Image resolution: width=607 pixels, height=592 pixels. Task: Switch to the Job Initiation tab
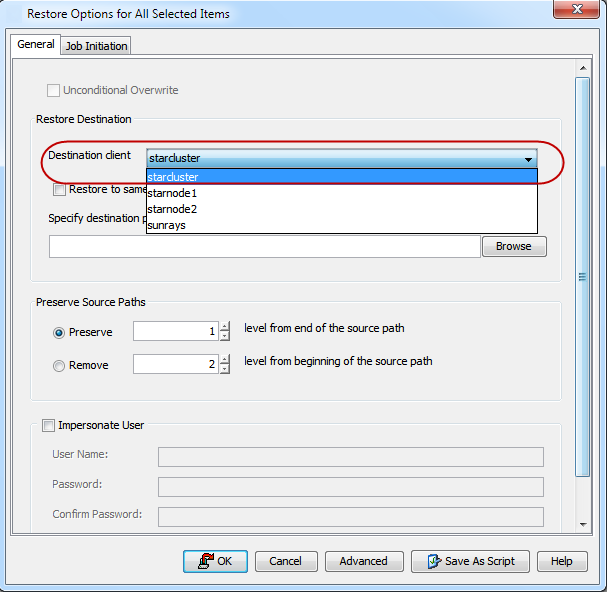[96, 46]
